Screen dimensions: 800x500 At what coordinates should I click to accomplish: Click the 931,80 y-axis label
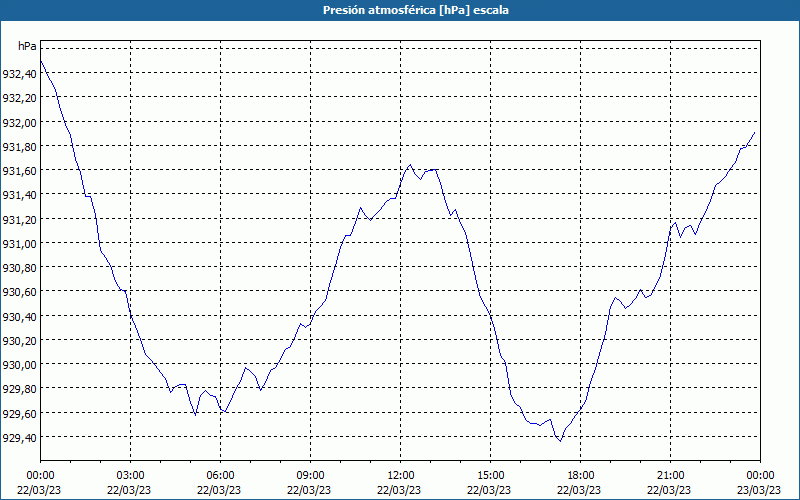pyautogui.click(x=19, y=147)
